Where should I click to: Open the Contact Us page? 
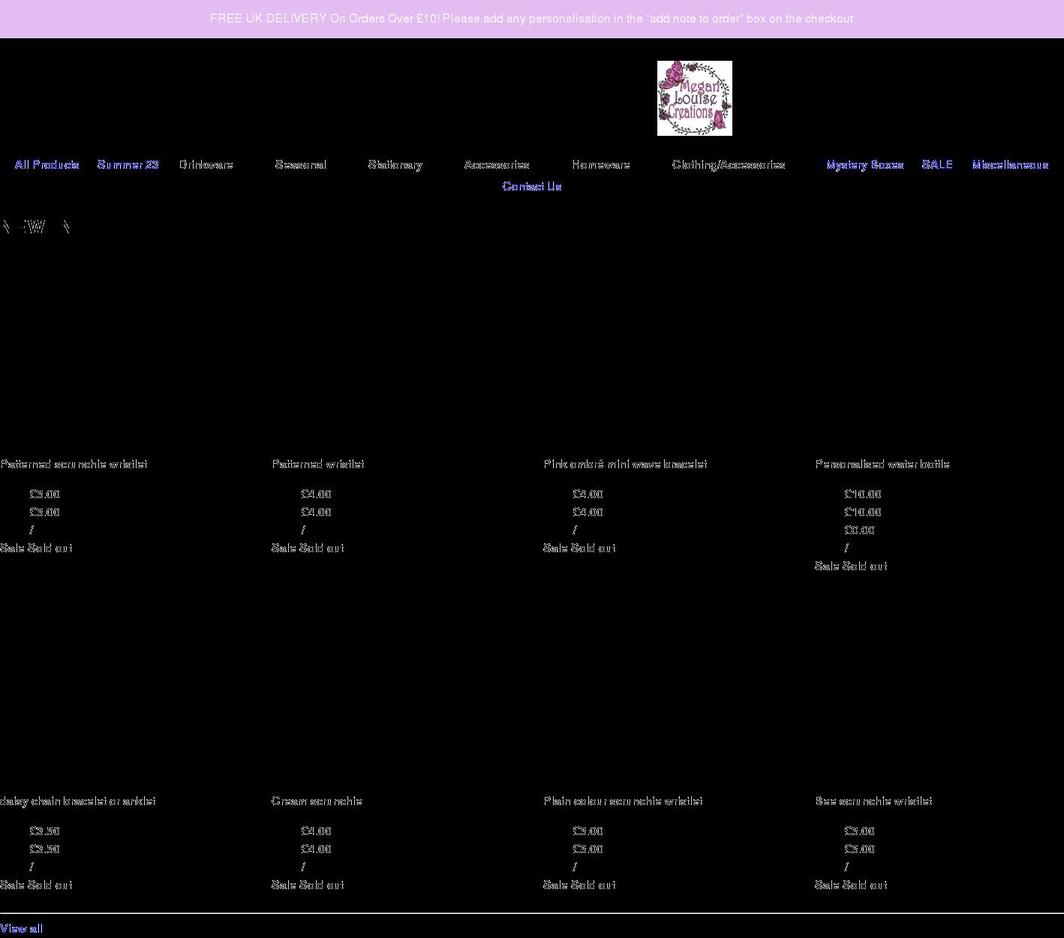coord(532,187)
